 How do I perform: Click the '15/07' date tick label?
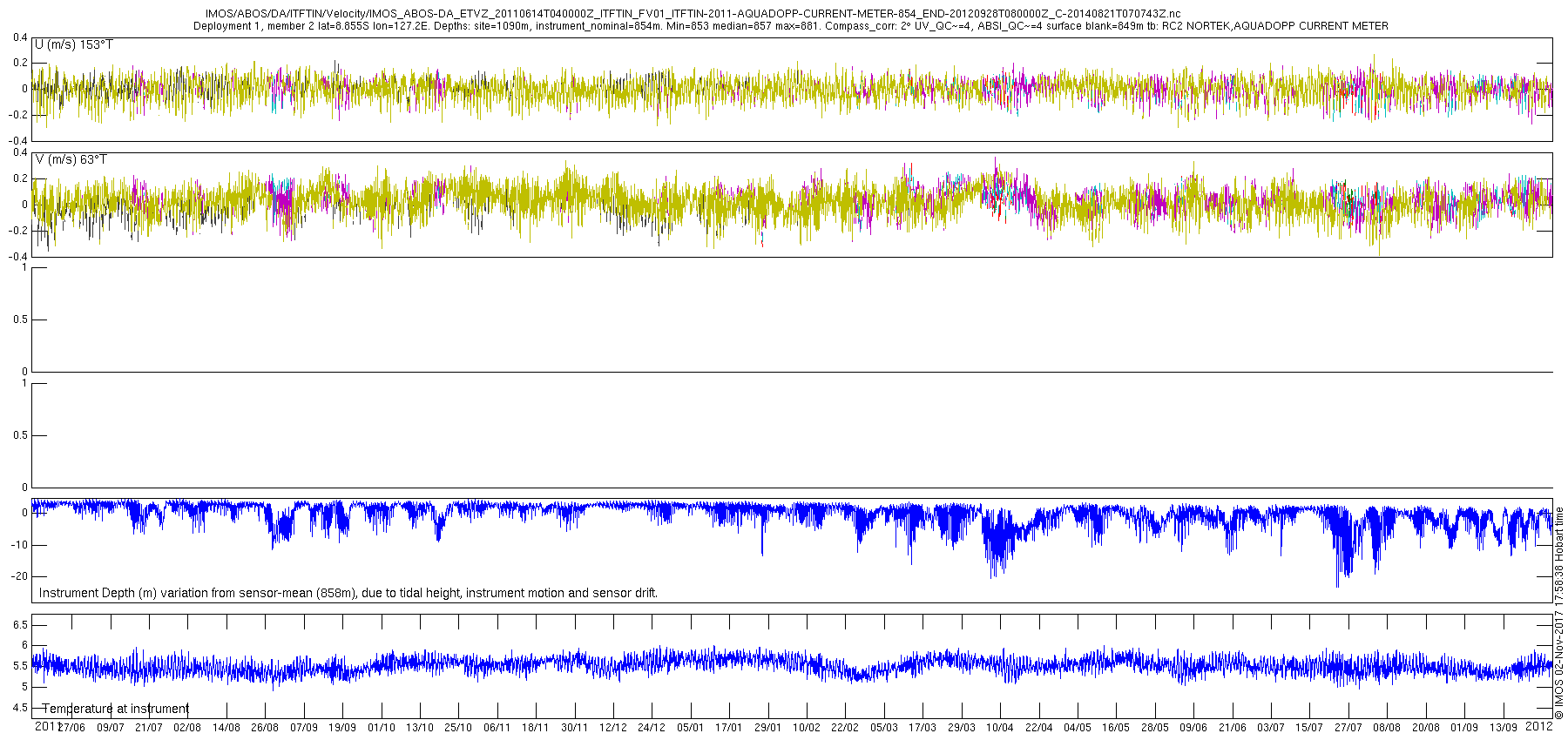1309,728
